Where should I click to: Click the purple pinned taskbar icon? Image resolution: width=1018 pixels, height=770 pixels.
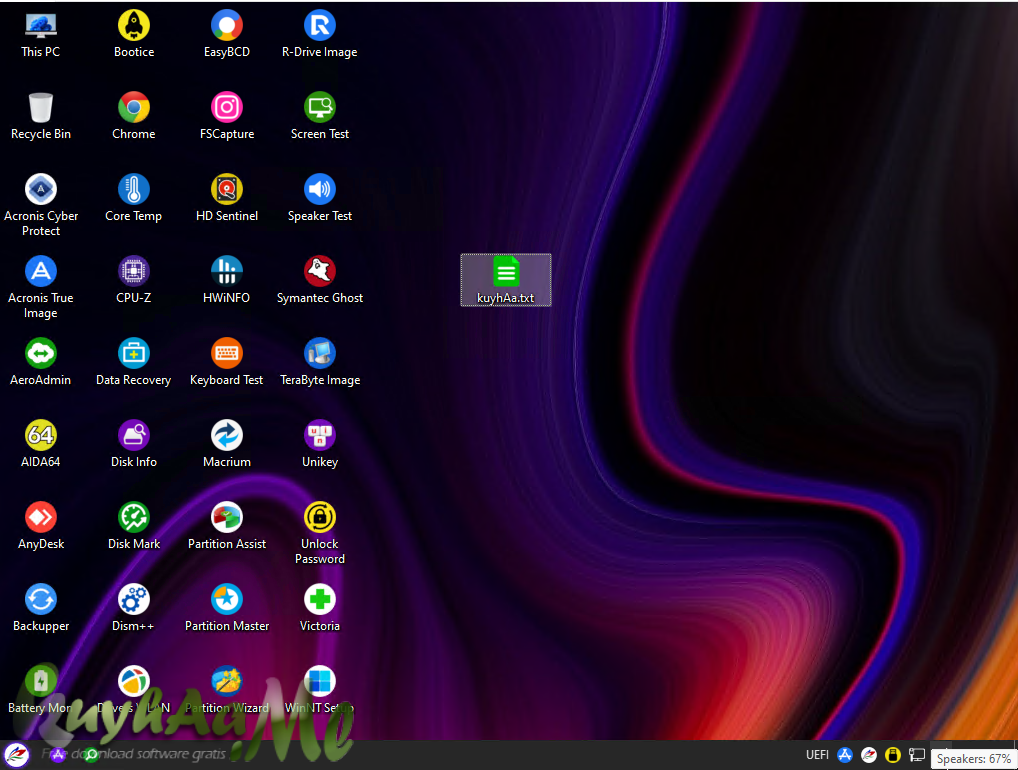58,754
